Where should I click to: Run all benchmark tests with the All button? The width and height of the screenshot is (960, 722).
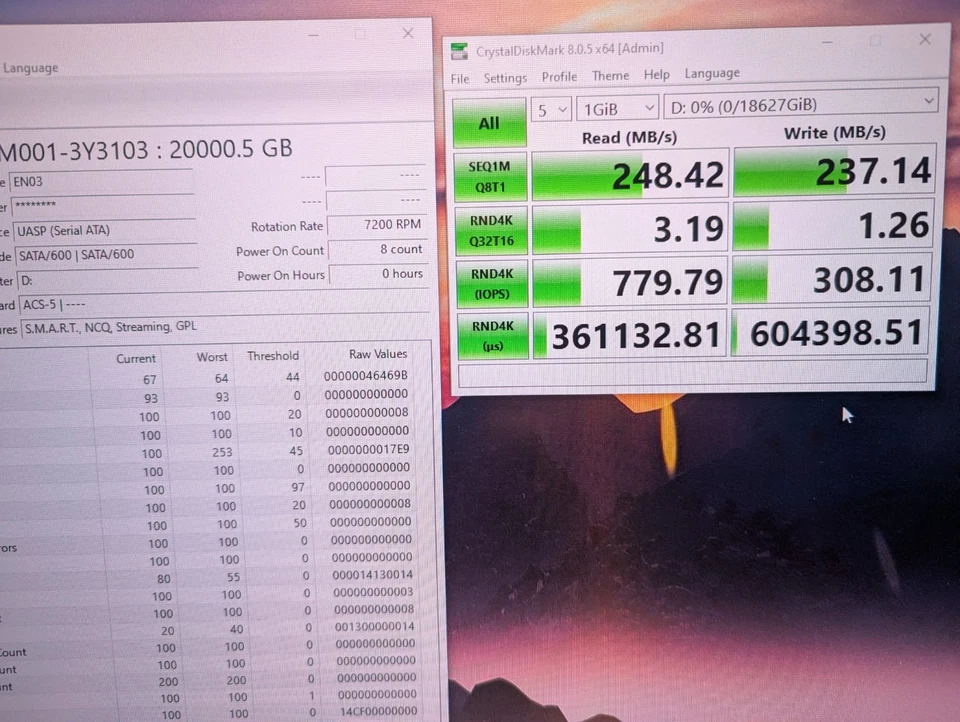(x=489, y=122)
